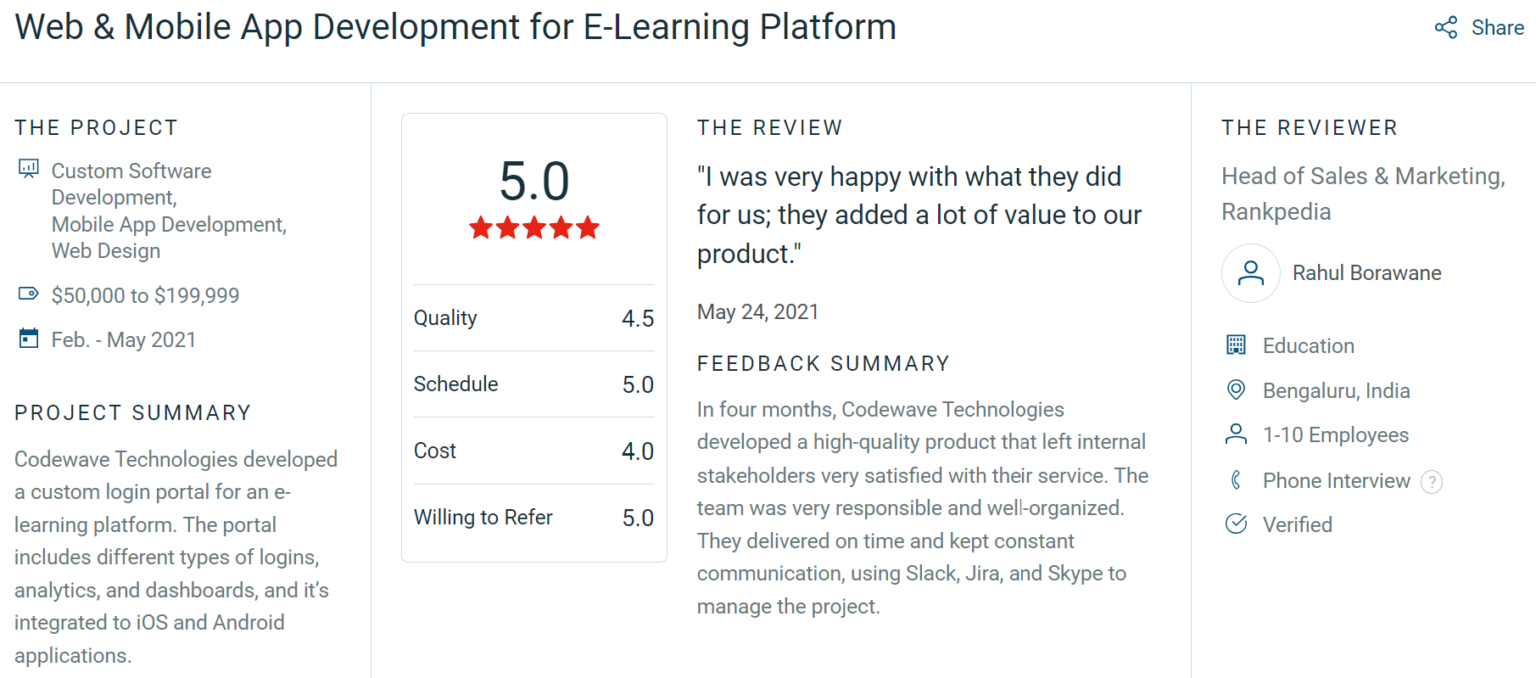Click the Education industry building icon
1536x678 pixels.
pyautogui.click(x=1237, y=344)
